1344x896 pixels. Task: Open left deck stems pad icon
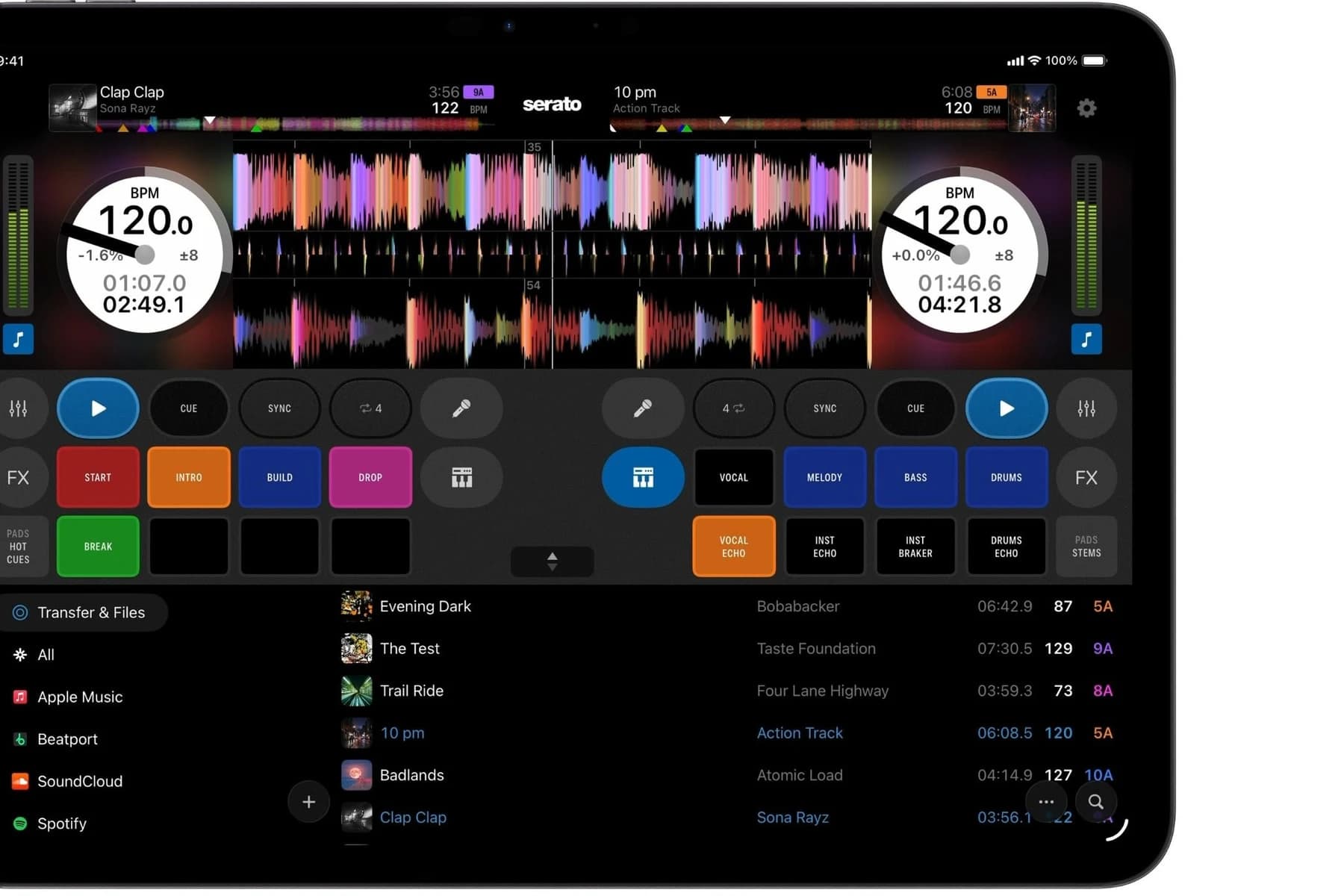tap(461, 477)
